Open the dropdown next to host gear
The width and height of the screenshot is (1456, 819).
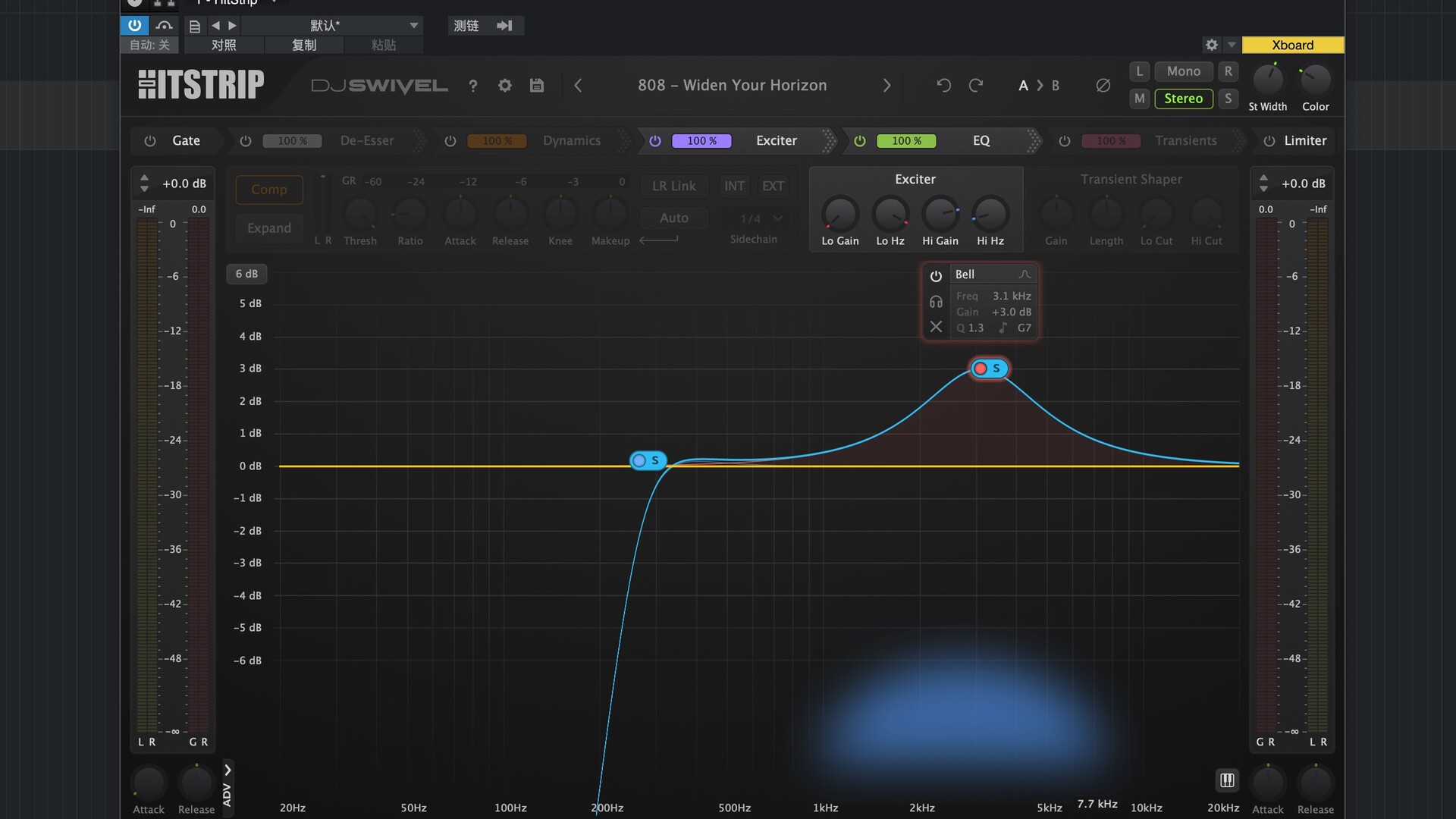(x=1232, y=45)
